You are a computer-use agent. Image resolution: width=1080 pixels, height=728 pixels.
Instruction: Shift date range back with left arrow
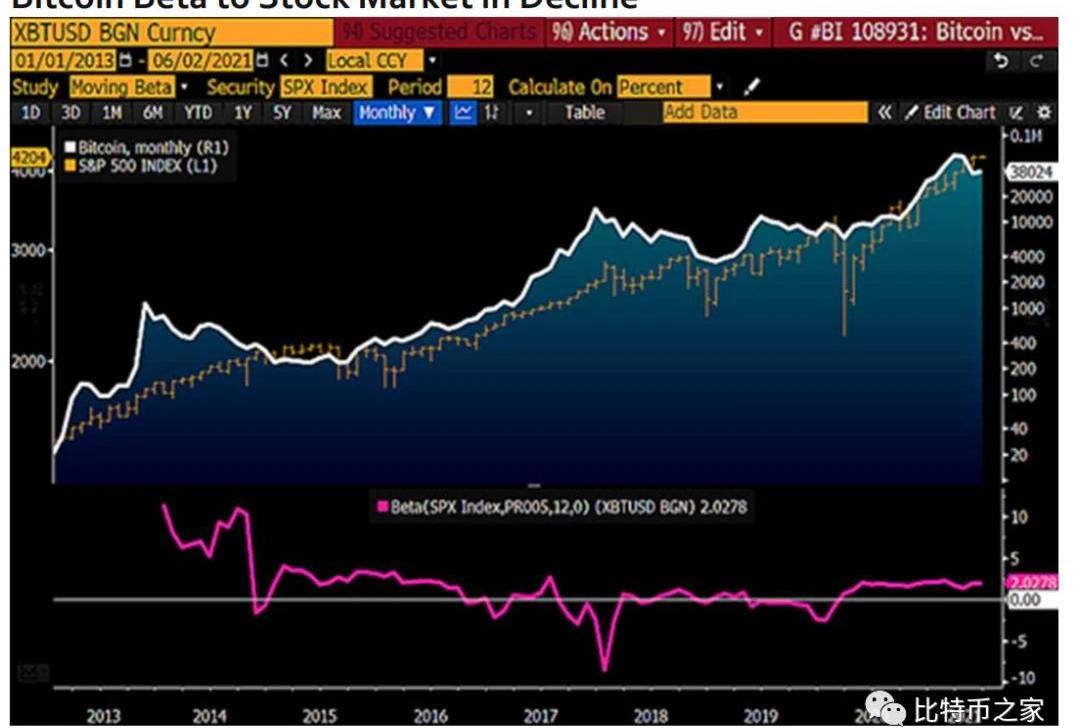click(x=284, y=61)
